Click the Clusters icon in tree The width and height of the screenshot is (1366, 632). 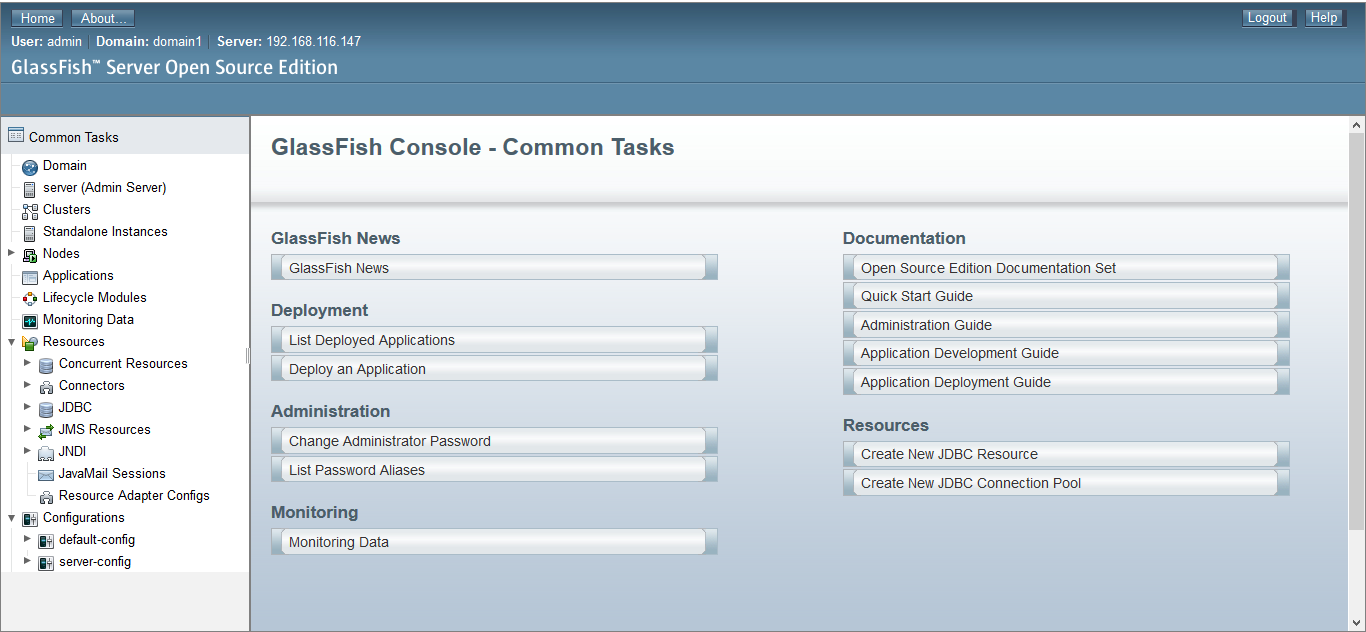tap(30, 211)
